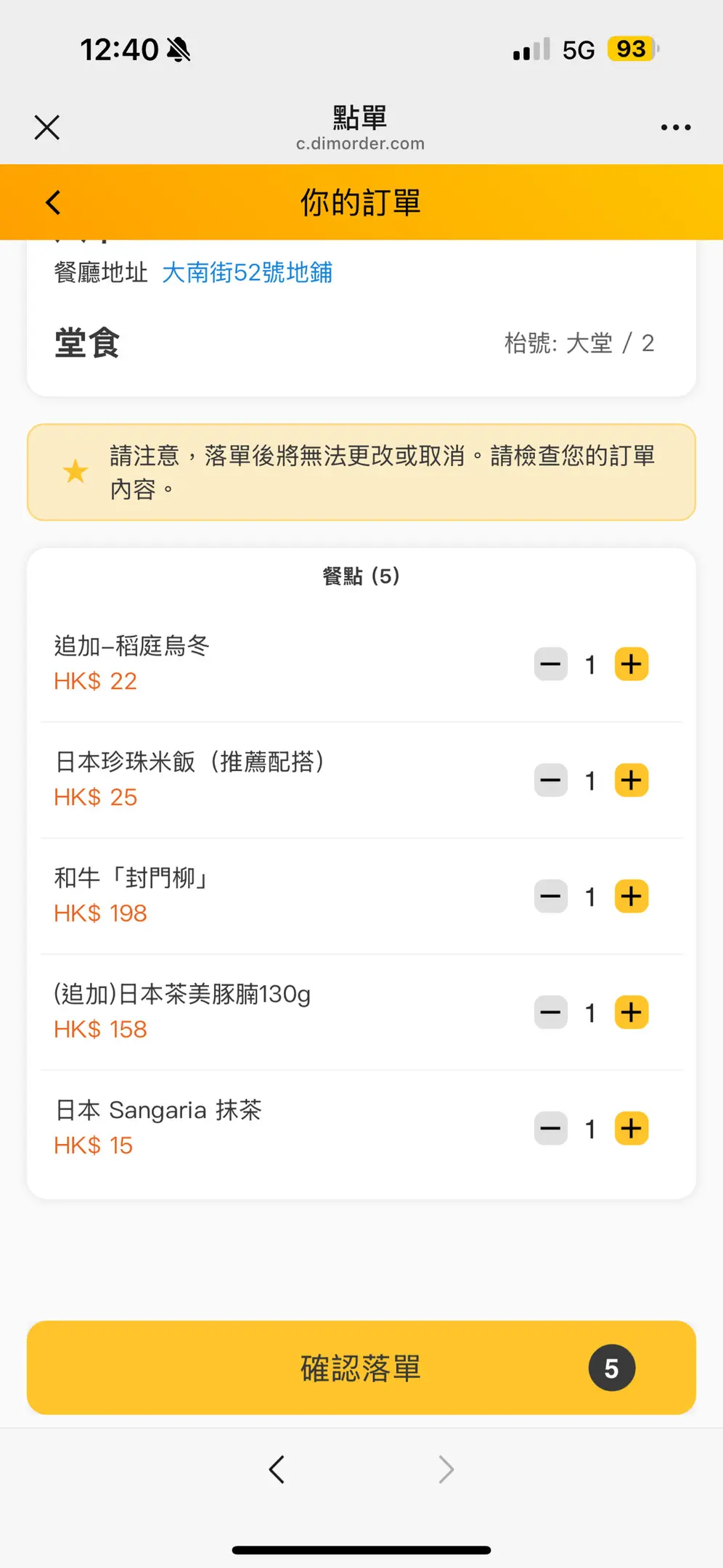Viewport: 723px width, 1568px height.
Task: Go back from the 你的訂單 header
Action: (54, 203)
